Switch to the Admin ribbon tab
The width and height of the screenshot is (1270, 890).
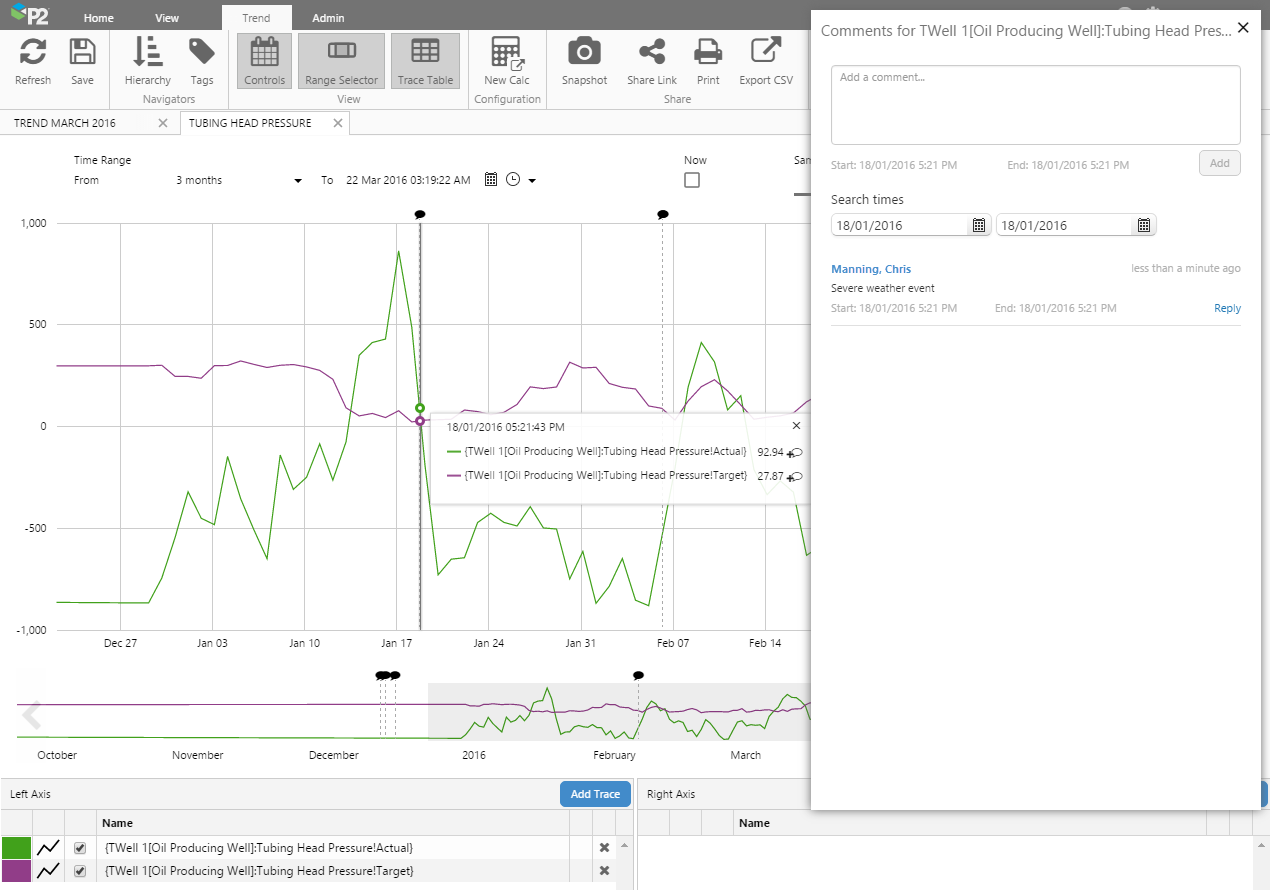point(328,18)
